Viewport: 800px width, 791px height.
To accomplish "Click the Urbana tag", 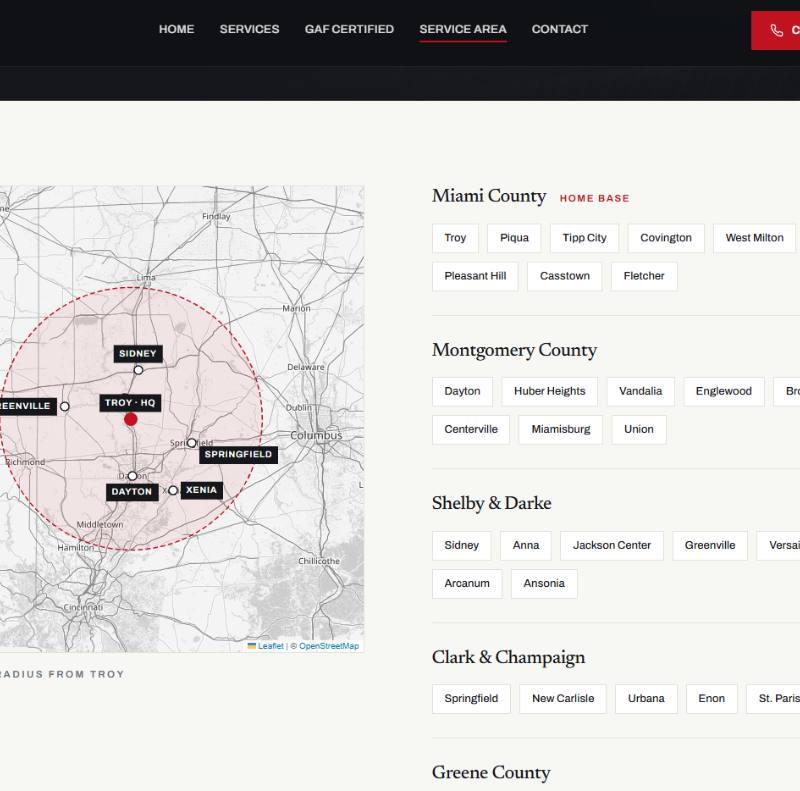I will (646, 699).
